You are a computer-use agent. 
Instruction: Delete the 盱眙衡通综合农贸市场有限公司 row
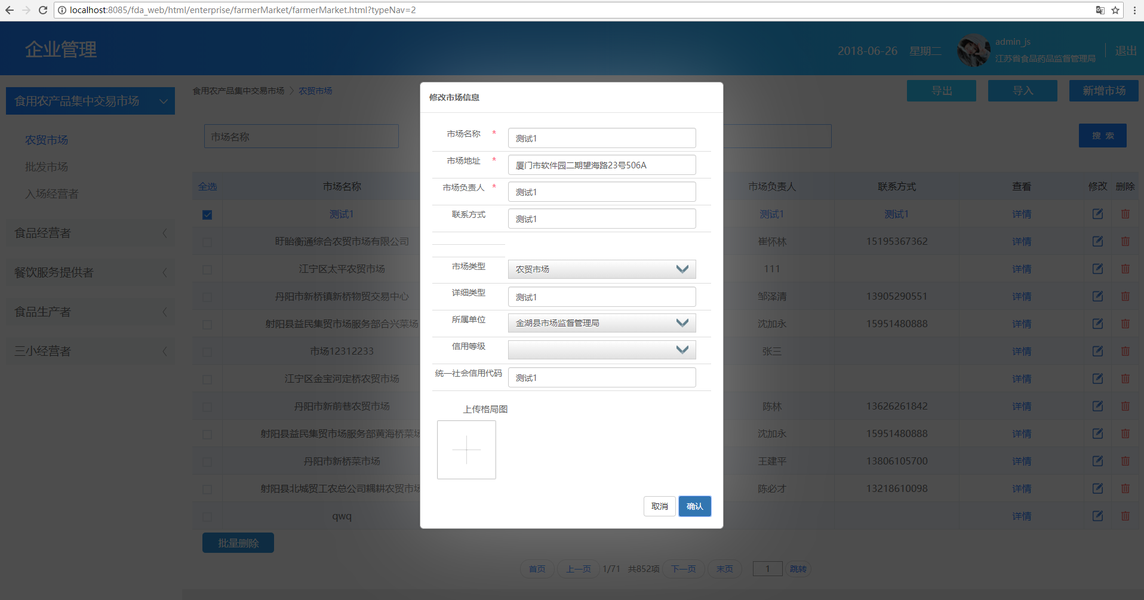[x=1125, y=241]
